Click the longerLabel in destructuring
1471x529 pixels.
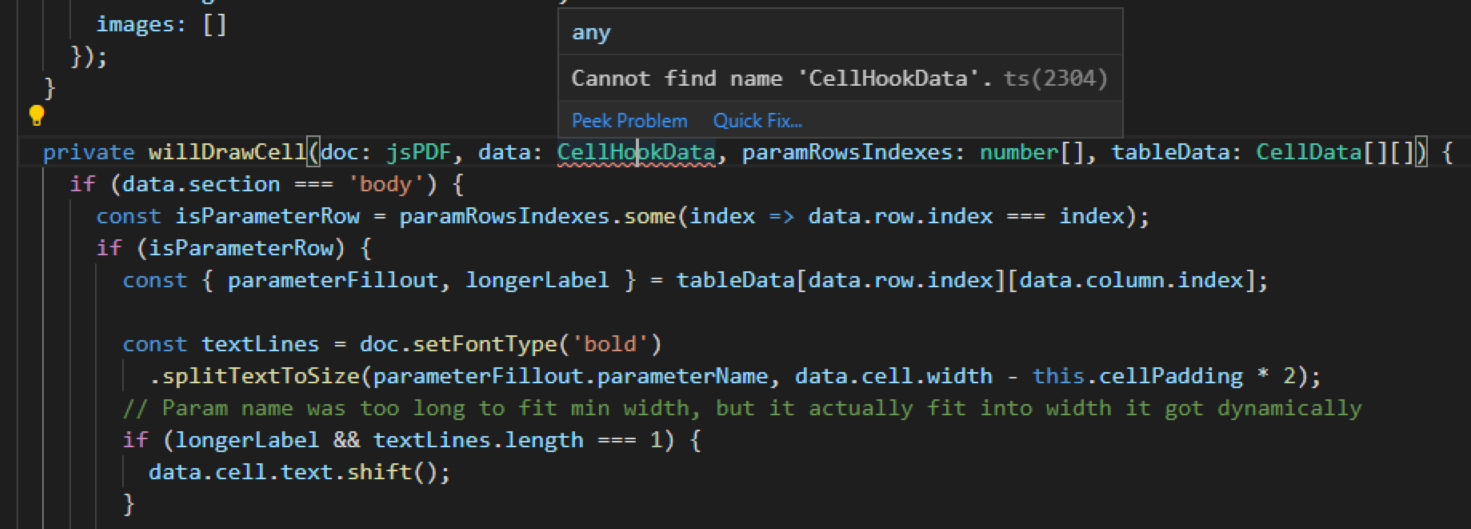coord(537,280)
